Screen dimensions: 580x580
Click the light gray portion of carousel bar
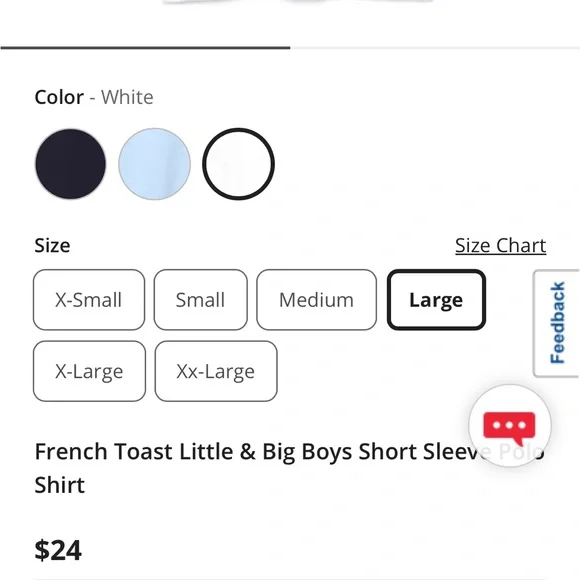pyautogui.click(x=435, y=48)
